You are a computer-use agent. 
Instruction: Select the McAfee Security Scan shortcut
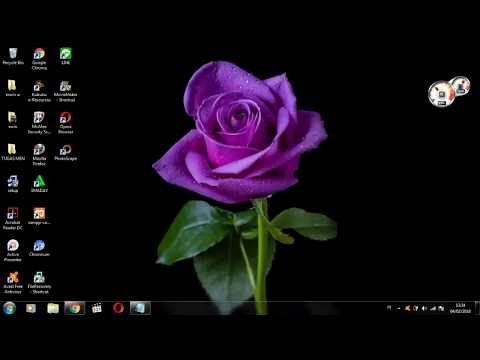coord(39,123)
